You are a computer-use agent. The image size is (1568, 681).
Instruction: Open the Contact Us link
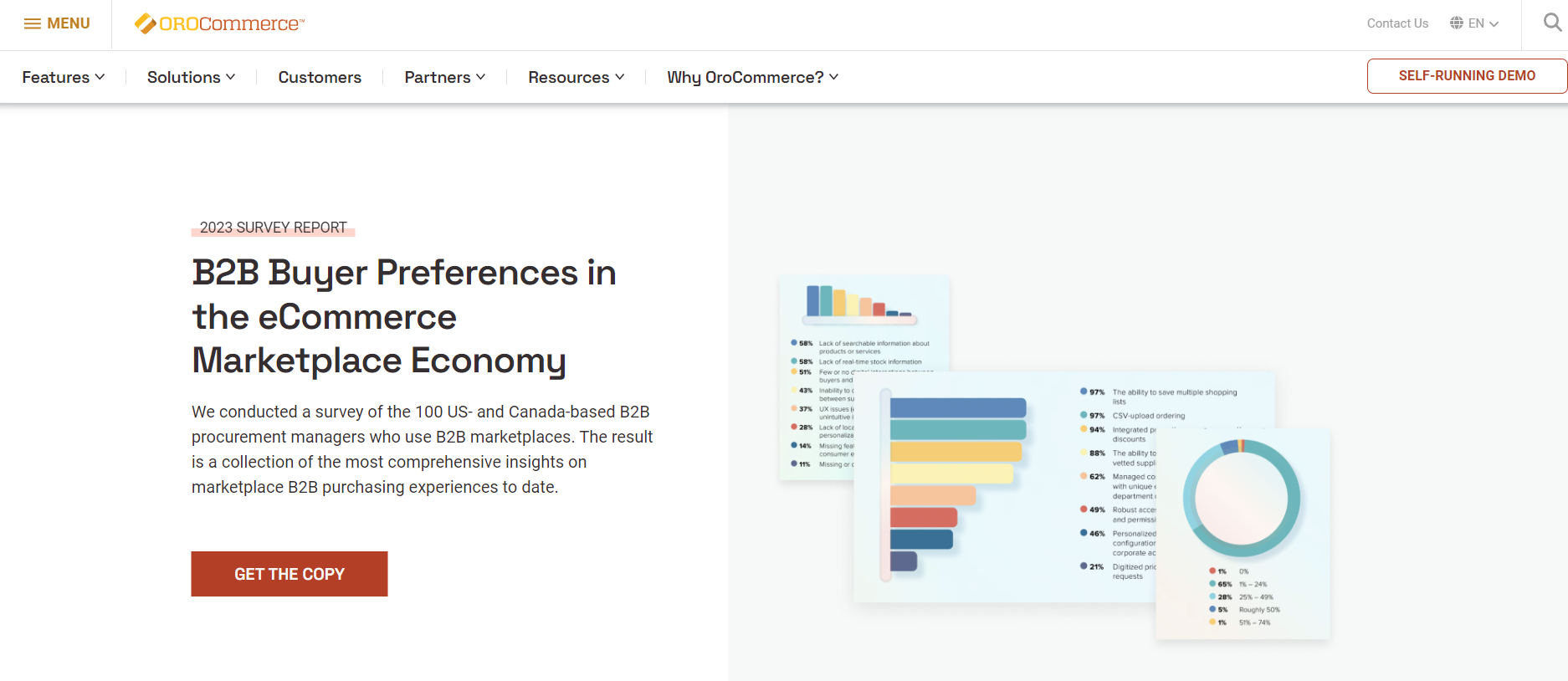click(1397, 23)
